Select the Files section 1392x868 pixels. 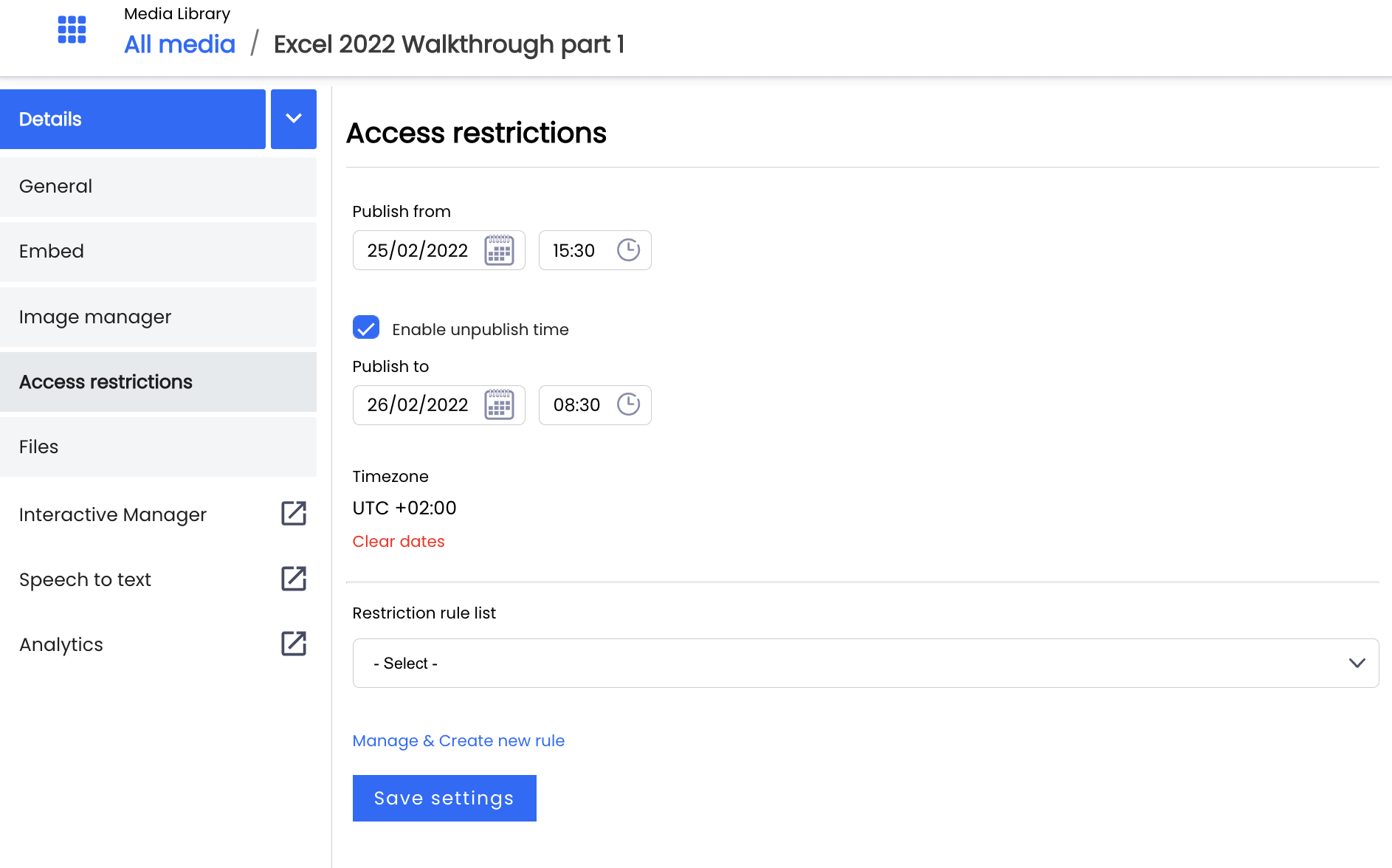[x=158, y=447]
